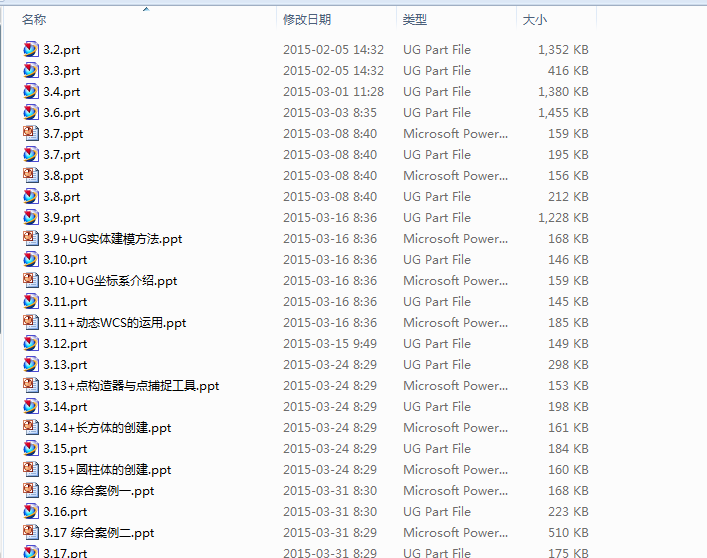Viewport: 707px width, 558px height.
Task: Click the file name 3.10.prt
Action: [x=65, y=260]
